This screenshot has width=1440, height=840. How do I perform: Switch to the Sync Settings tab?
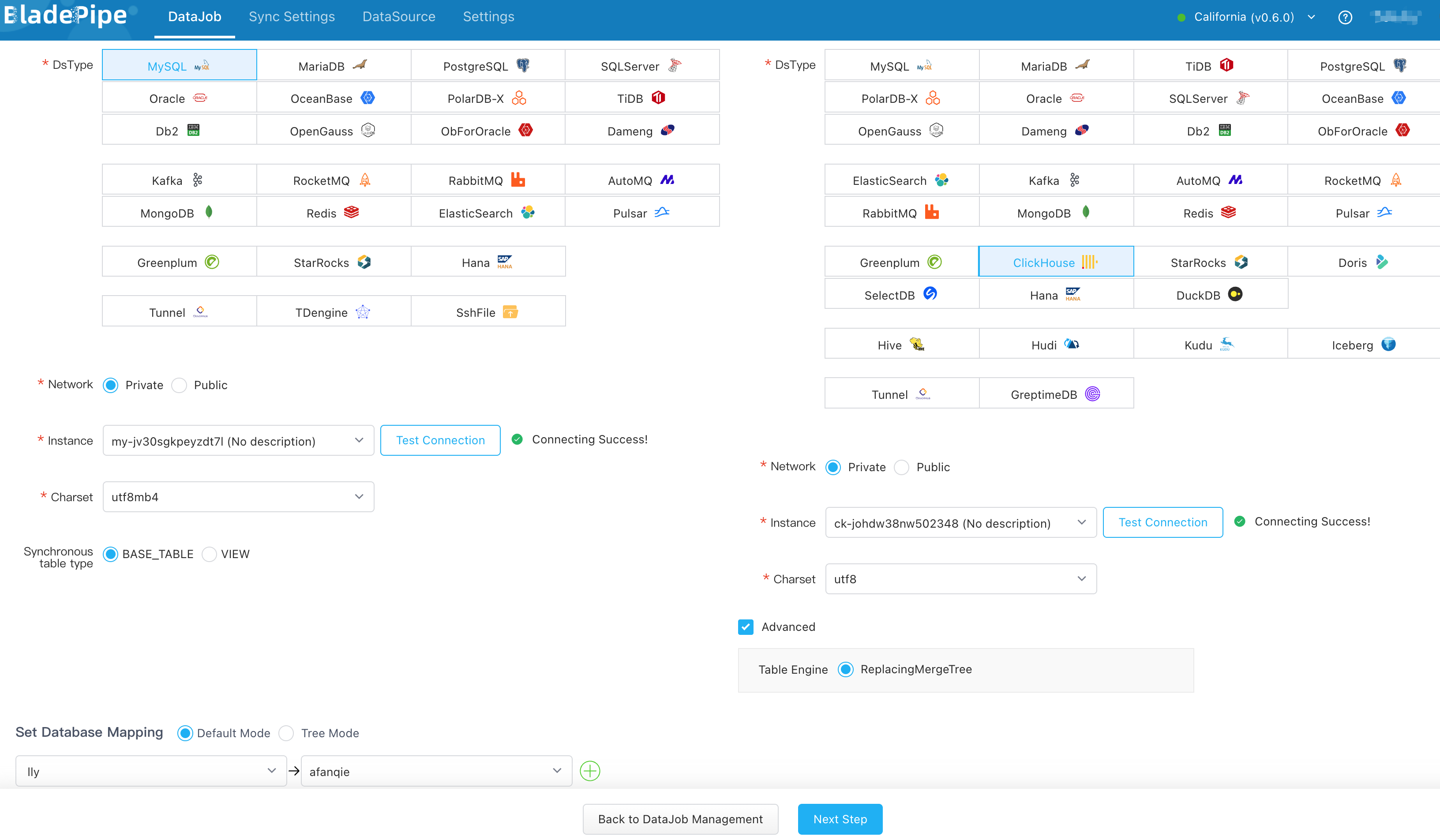click(x=292, y=17)
